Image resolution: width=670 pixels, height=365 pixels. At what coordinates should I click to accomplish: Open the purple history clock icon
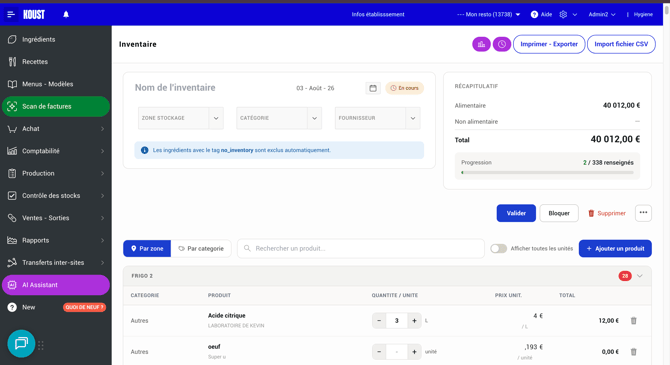(x=502, y=44)
